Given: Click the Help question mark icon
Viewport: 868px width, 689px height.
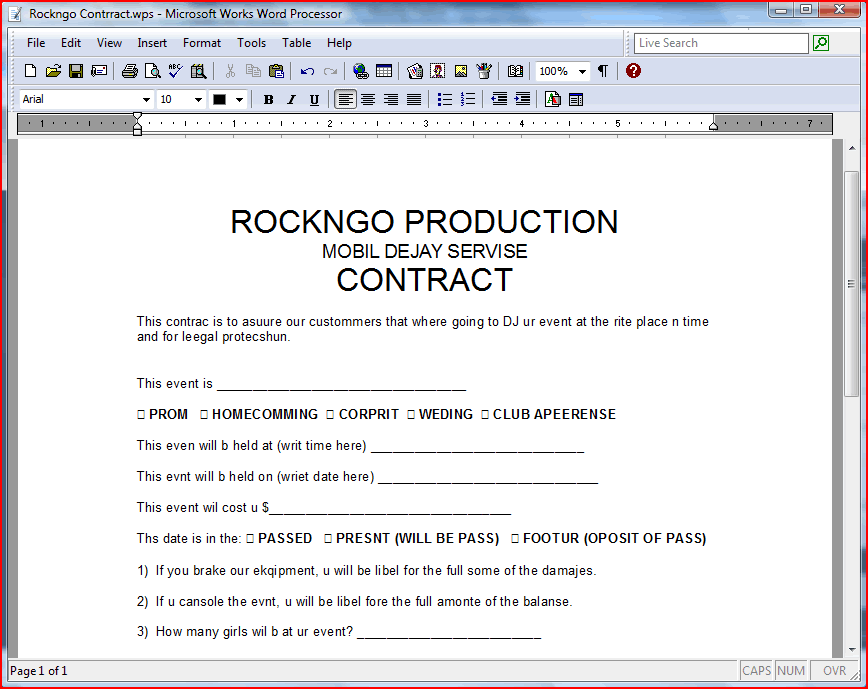Looking at the screenshot, I should tap(633, 71).
